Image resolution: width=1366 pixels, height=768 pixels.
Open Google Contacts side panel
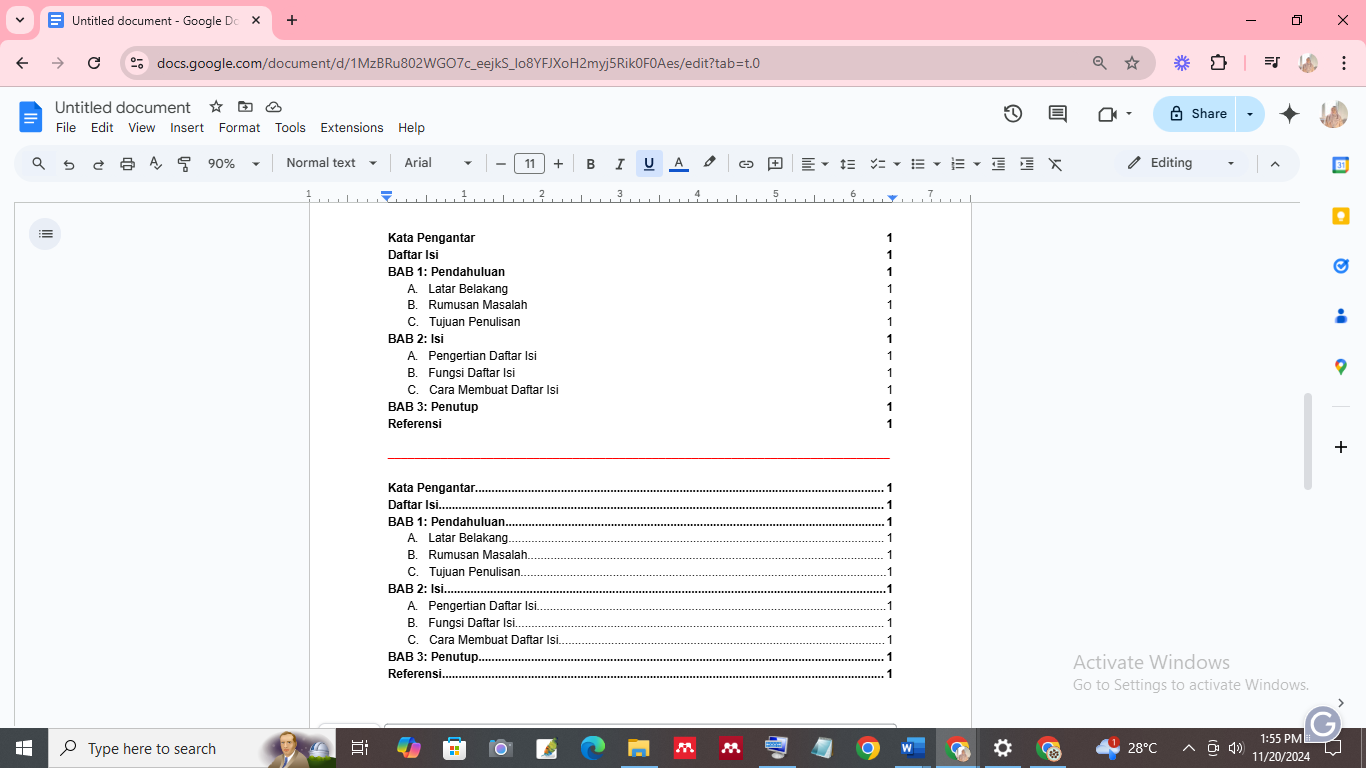[x=1341, y=316]
